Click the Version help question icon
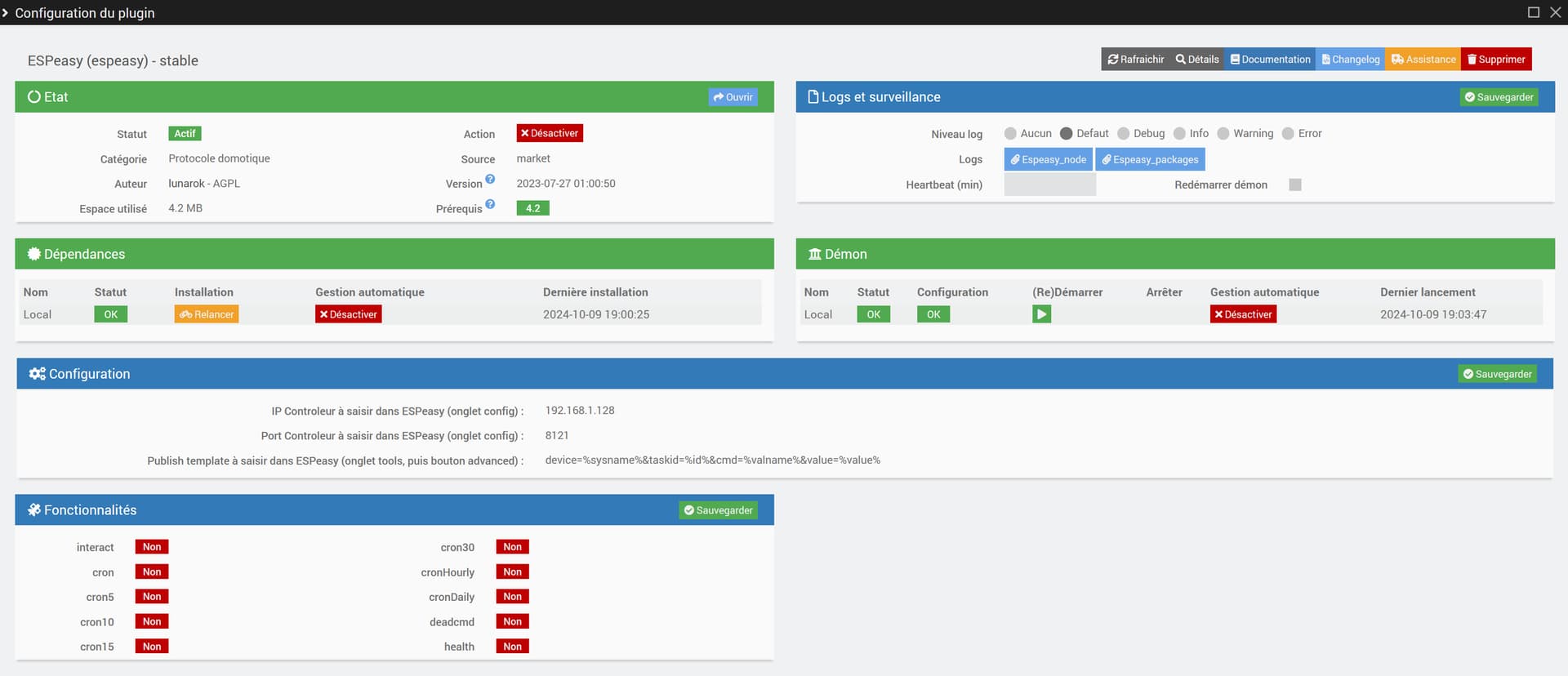Viewport: 1568px width, 676px height. (x=490, y=179)
